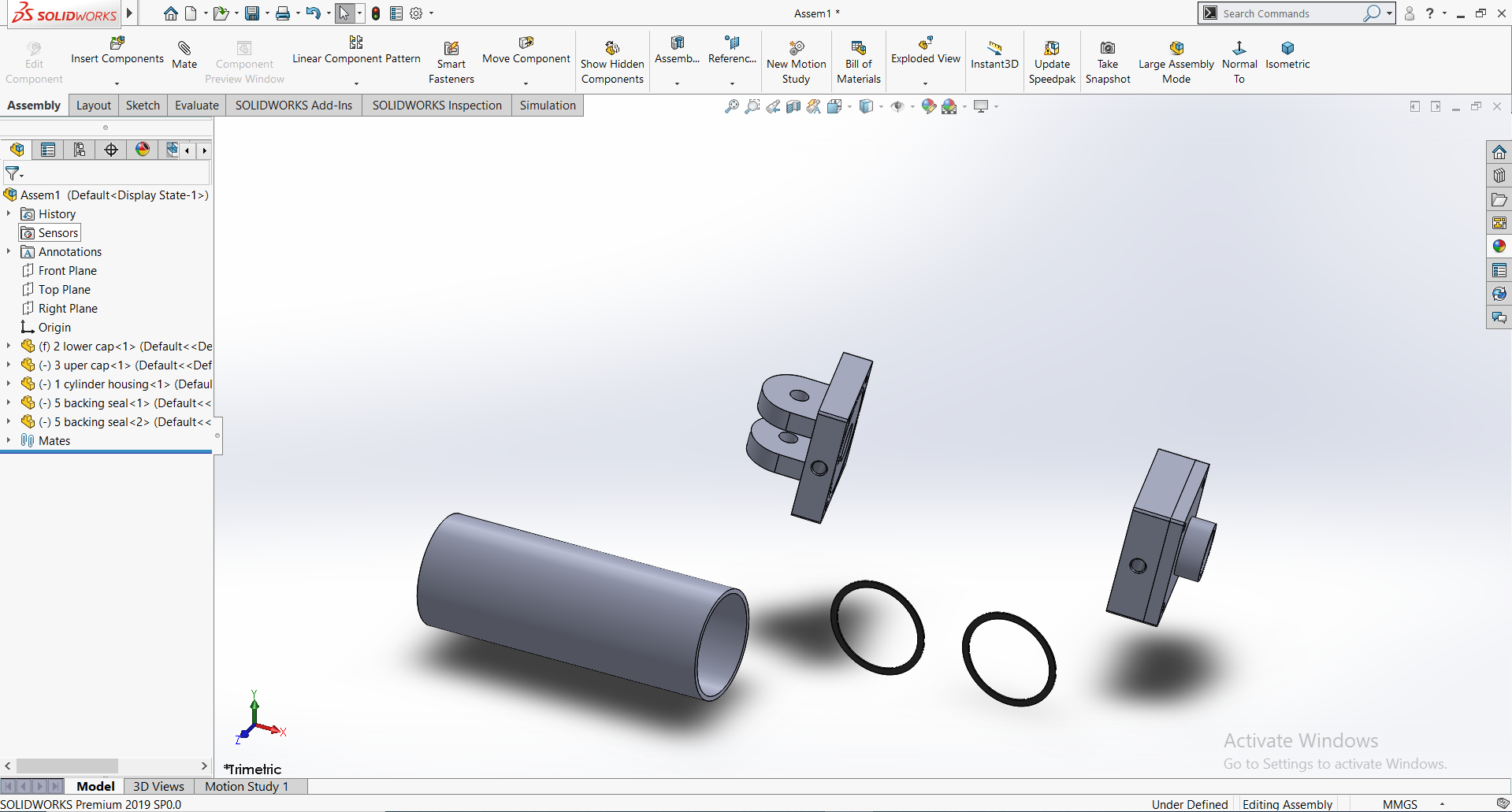Image resolution: width=1512 pixels, height=812 pixels.
Task: Click Update Speedpak
Action: [1052, 63]
